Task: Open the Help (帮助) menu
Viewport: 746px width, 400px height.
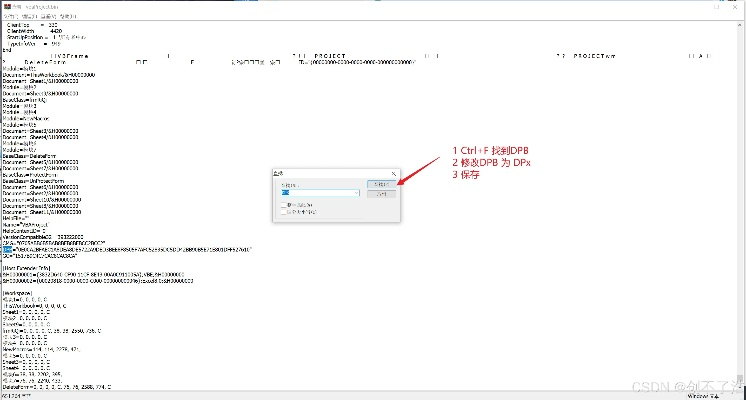Action: (x=68, y=16)
